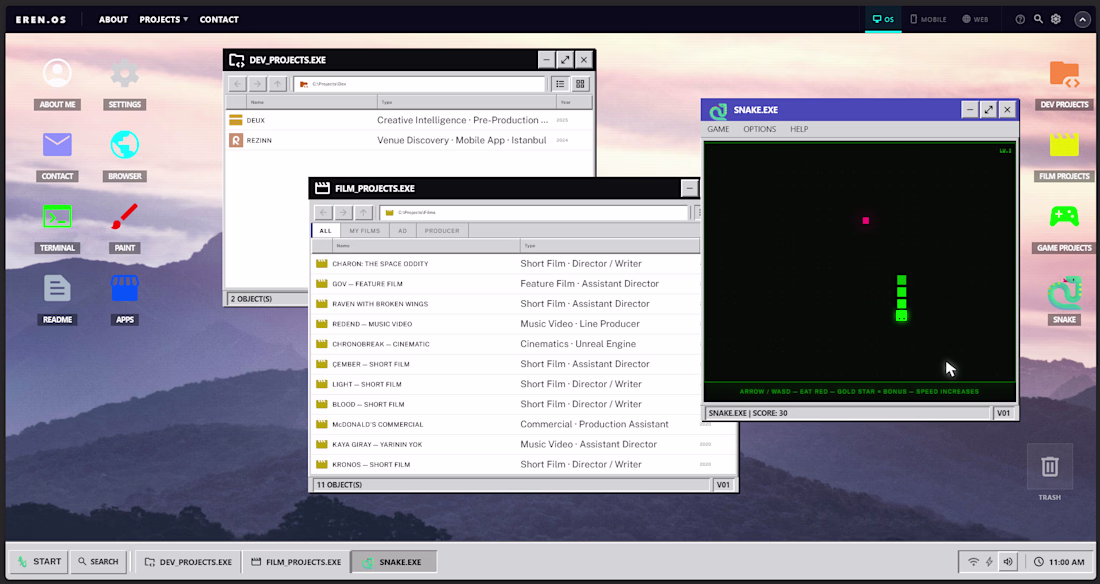
Task: Click the help question mark icon in top bar
Action: [1020, 20]
